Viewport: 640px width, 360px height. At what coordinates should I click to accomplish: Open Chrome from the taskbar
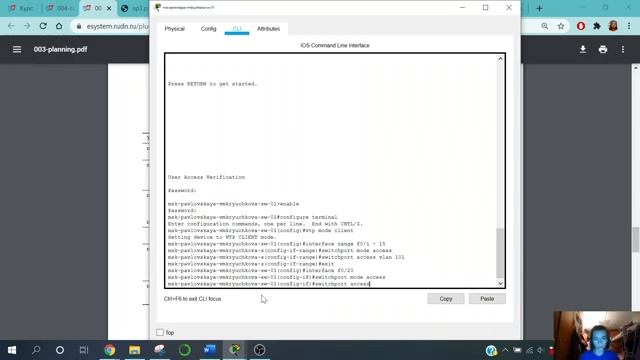109,350
